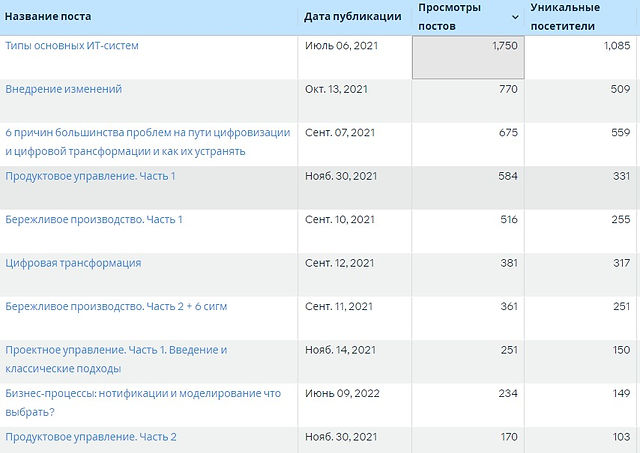Click the Название поста column header
The width and height of the screenshot is (640, 453).
[x=48, y=17]
